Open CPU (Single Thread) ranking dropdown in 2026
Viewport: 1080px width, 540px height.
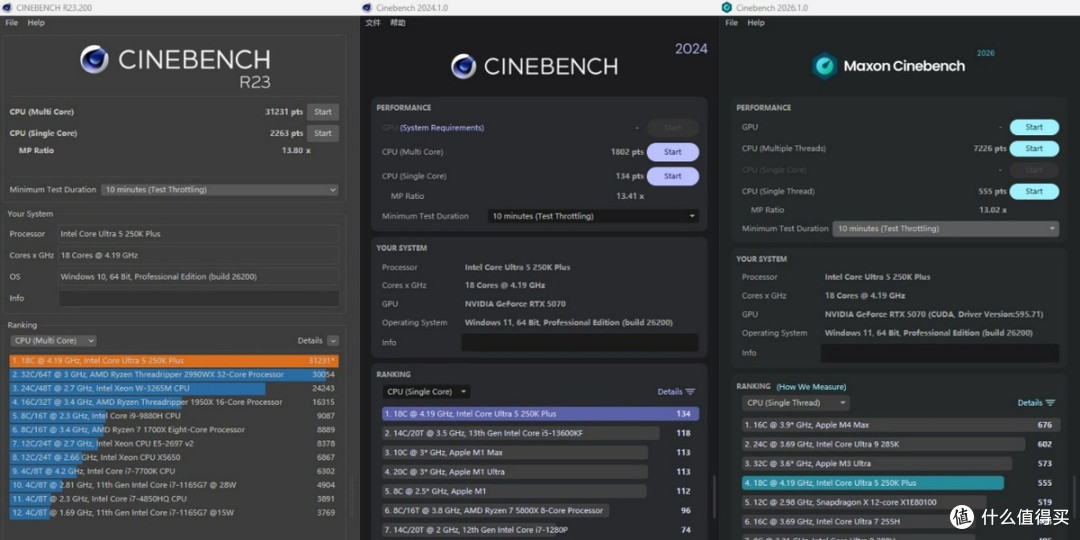796,403
